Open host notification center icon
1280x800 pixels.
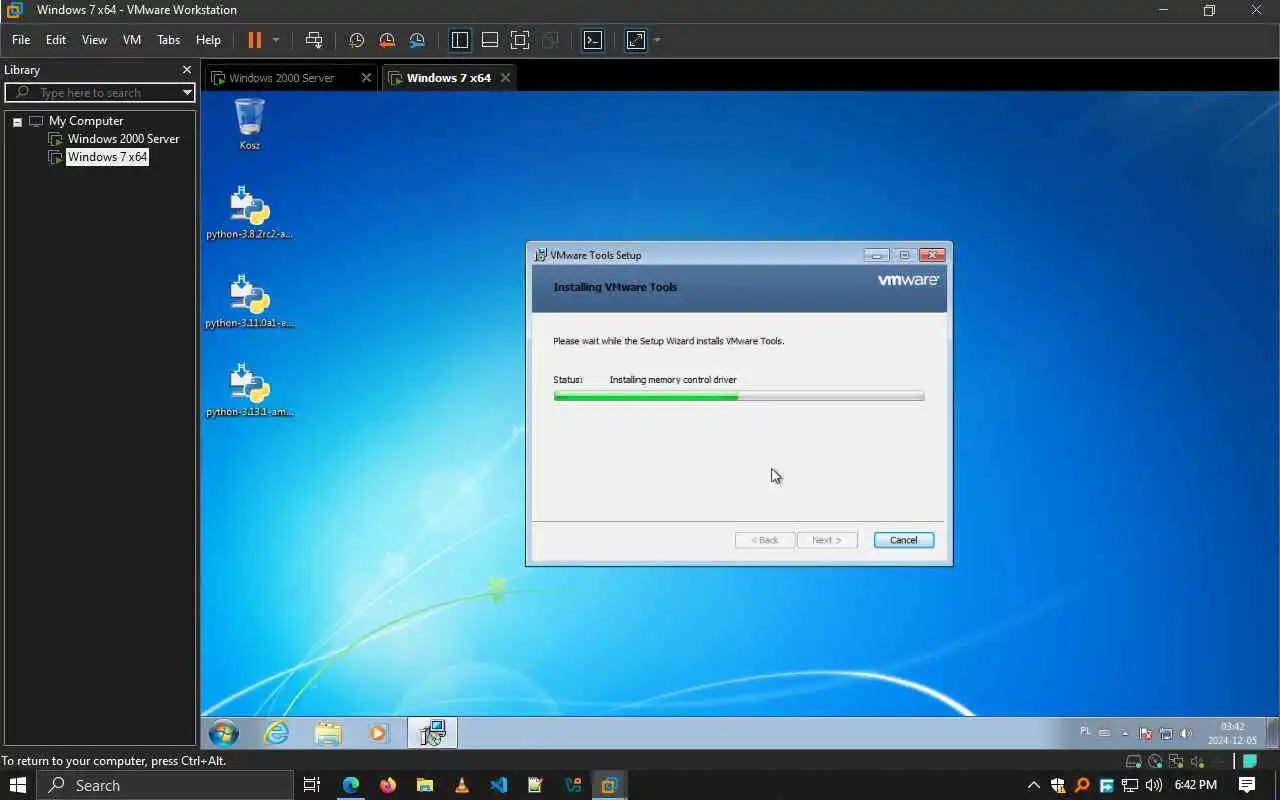point(1247,785)
